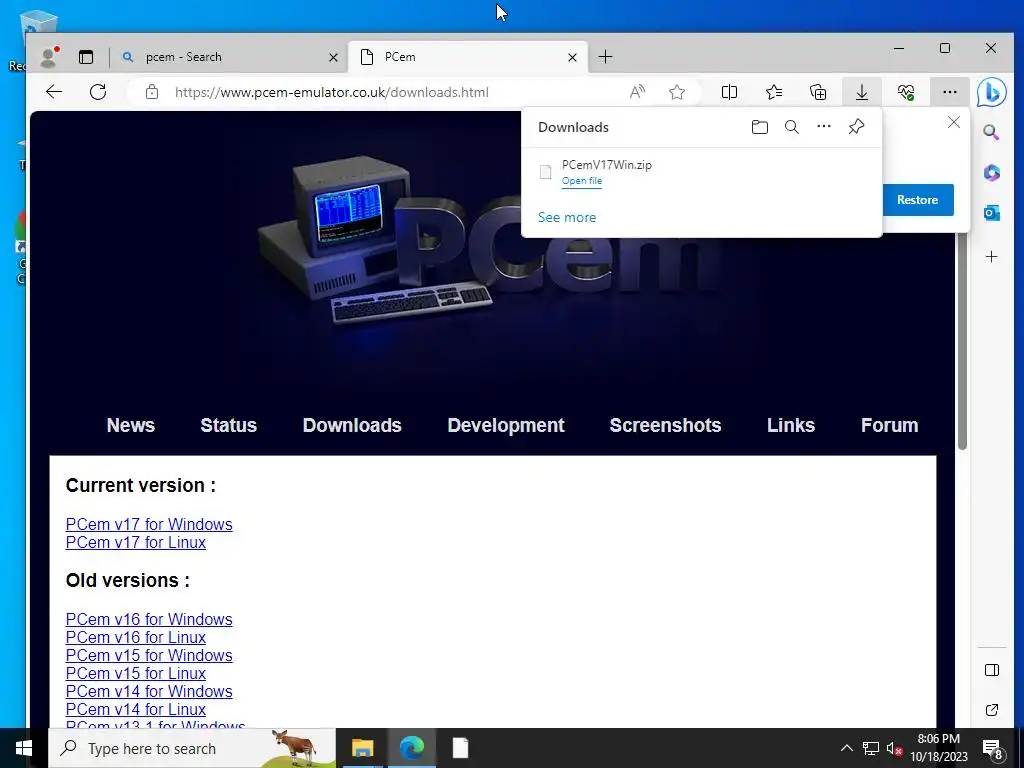Download PCem v14 for Linux
This screenshot has height=768, width=1024.
pyautogui.click(x=136, y=709)
